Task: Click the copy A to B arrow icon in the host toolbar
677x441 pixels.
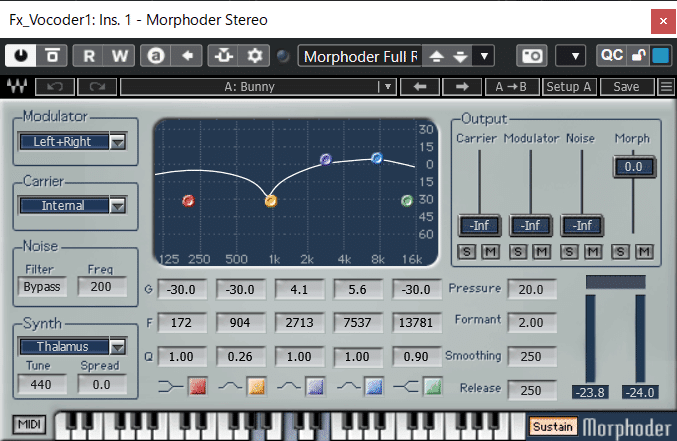Action: pyautogui.click(x=187, y=56)
